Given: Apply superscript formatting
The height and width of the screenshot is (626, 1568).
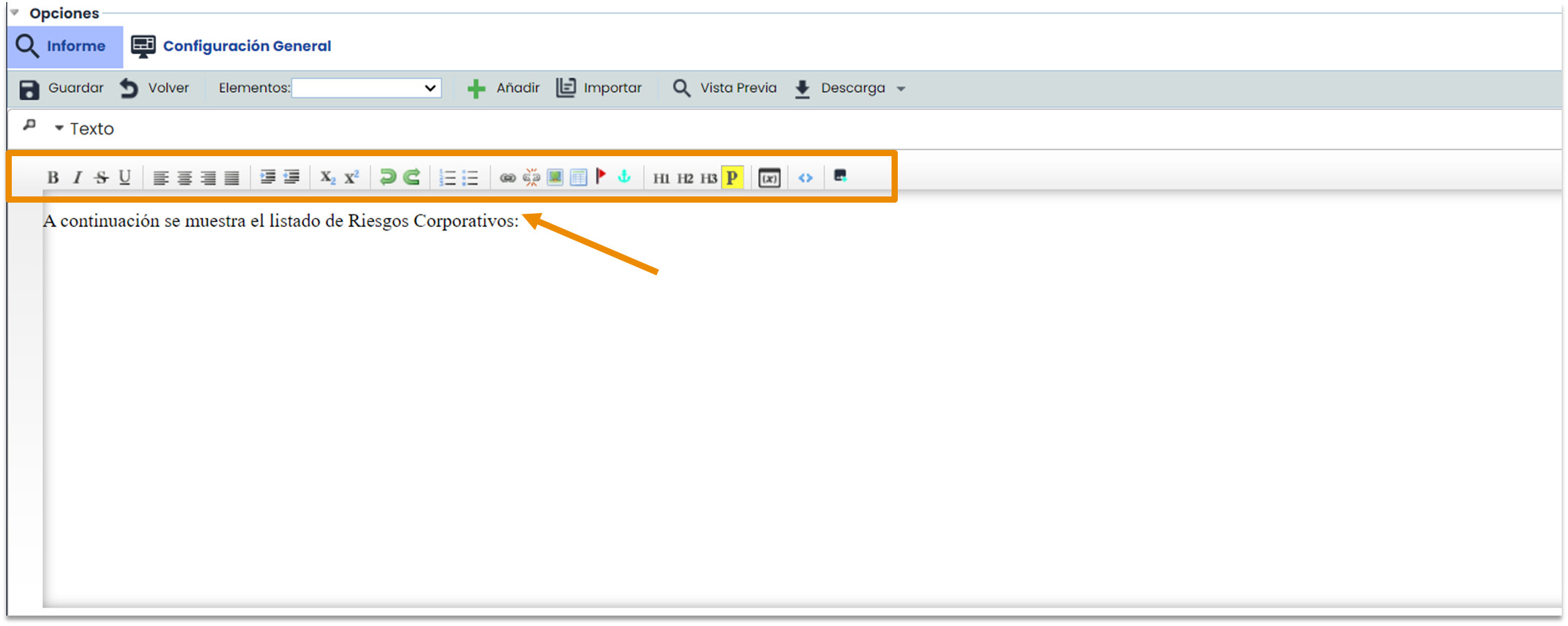Looking at the screenshot, I should 352,177.
